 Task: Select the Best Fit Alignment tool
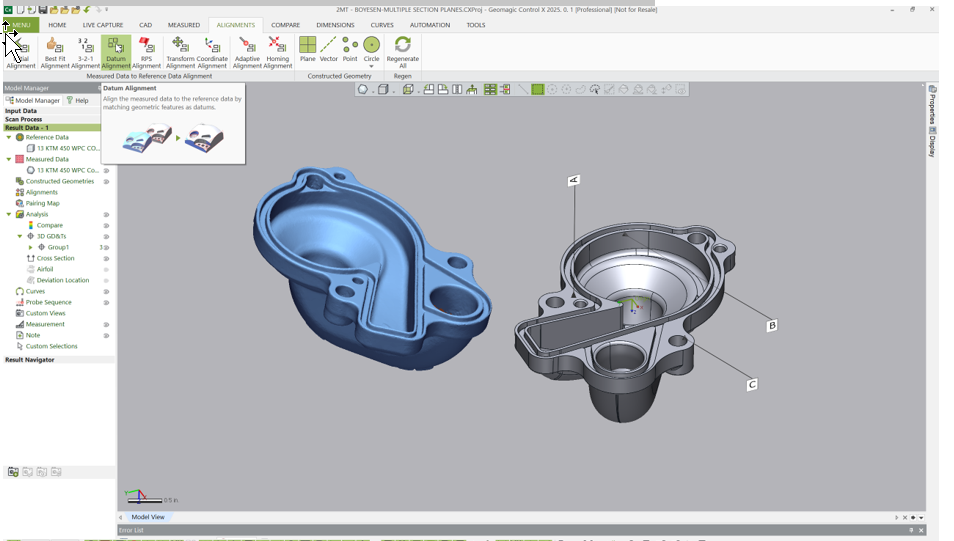point(55,52)
